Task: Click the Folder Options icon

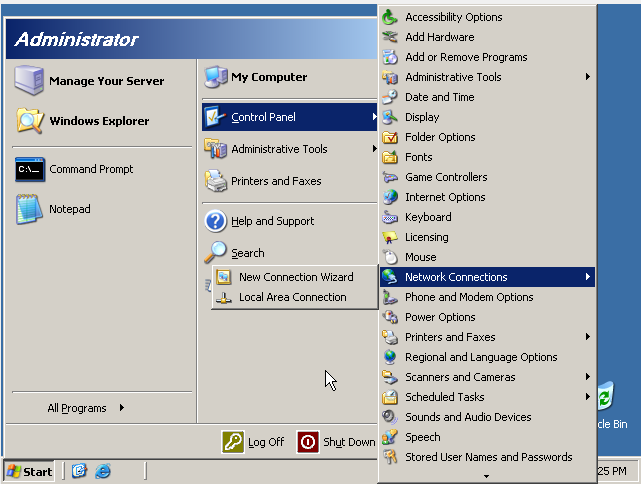Action: [x=390, y=137]
